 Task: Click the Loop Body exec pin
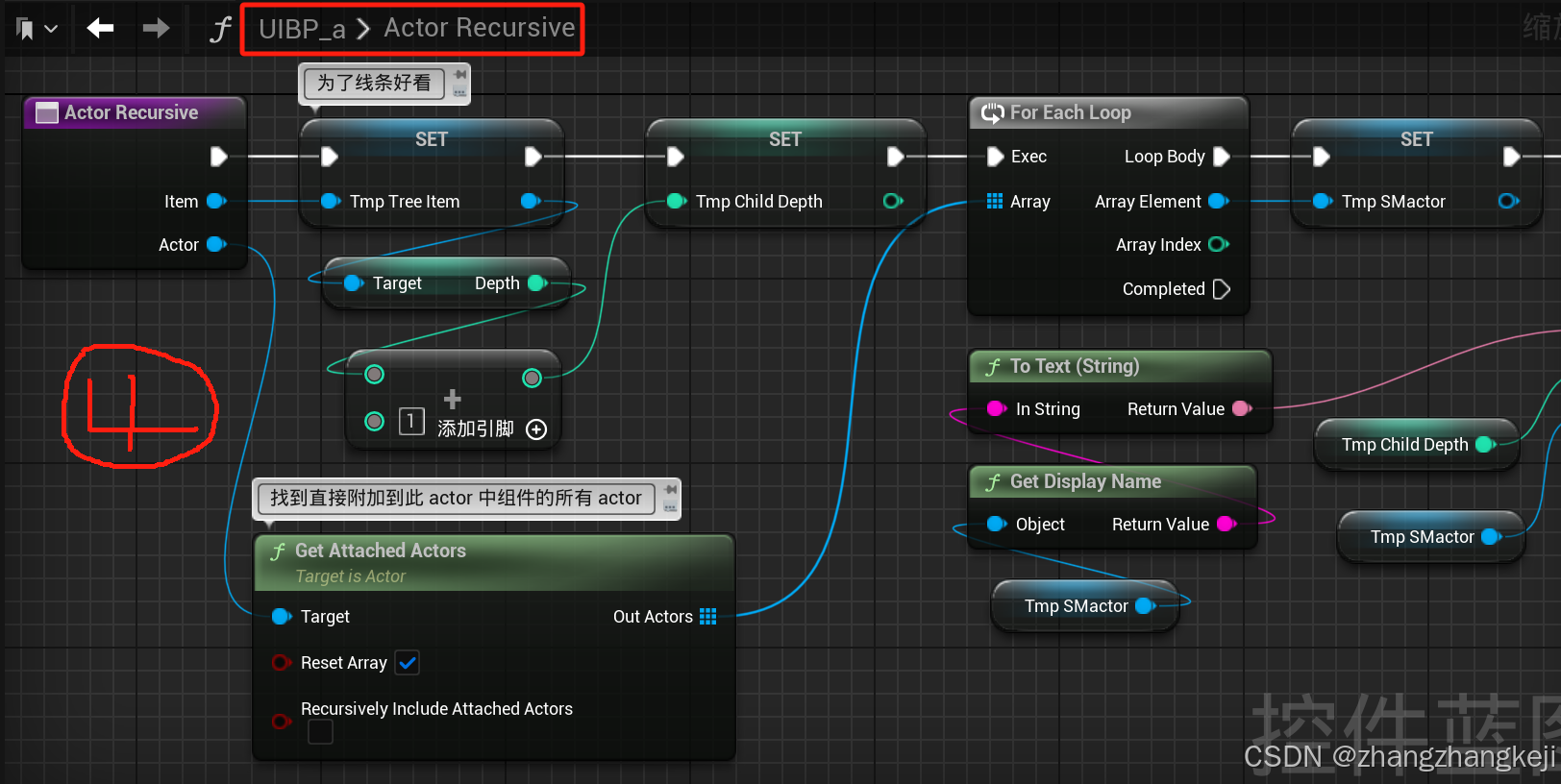point(1221,156)
